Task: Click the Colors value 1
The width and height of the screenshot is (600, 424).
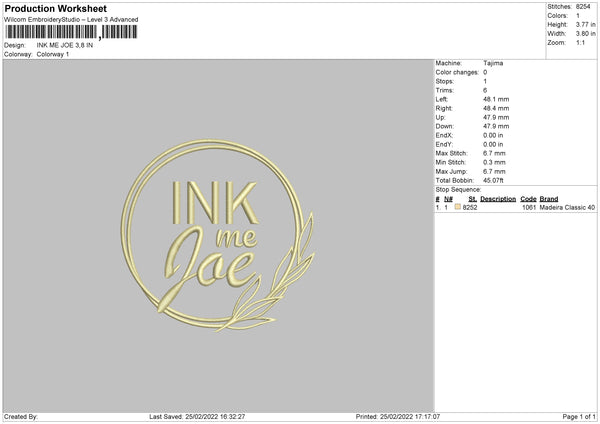Action: pos(578,16)
